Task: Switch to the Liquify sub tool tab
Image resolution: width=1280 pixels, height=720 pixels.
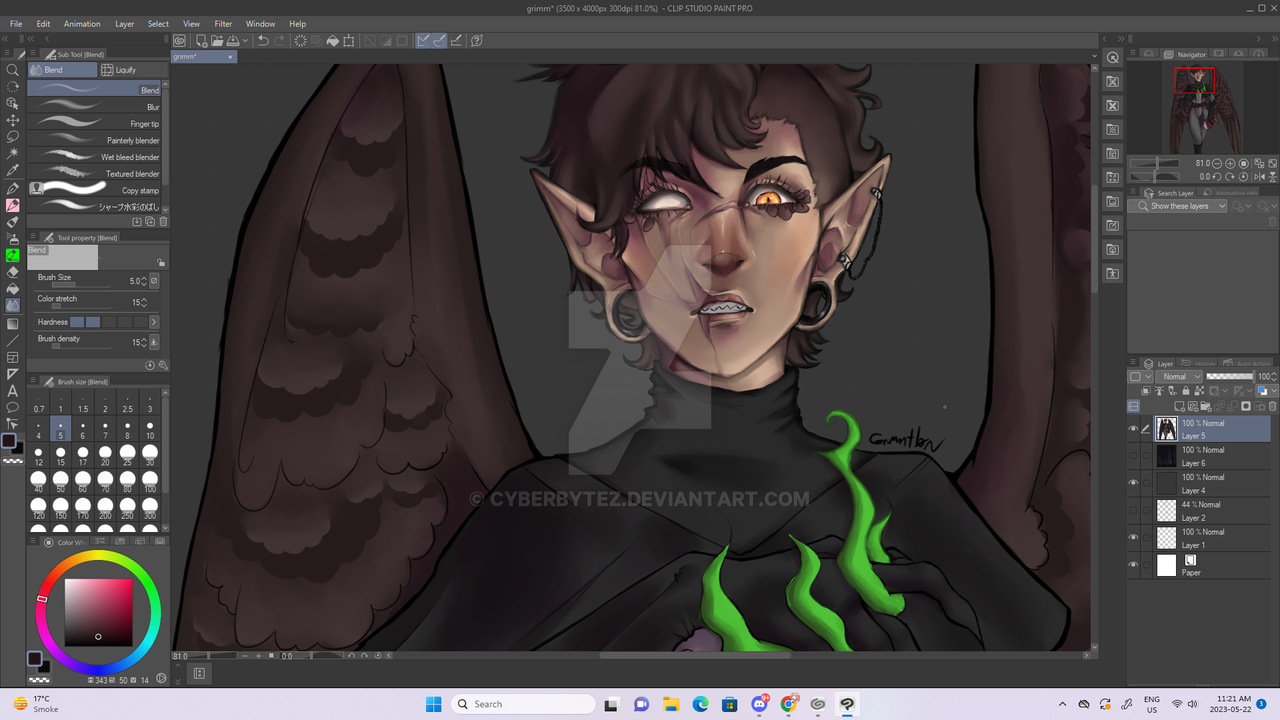Action: (133, 70)
